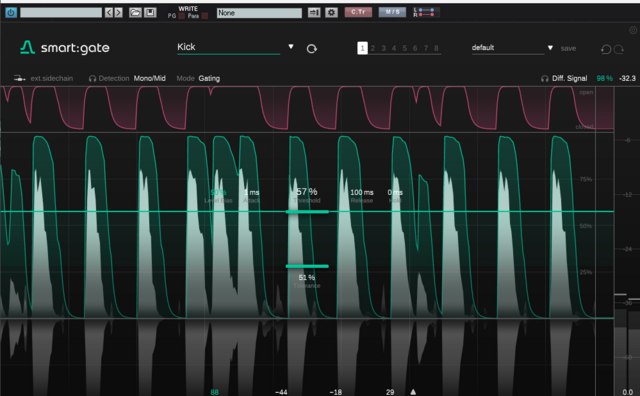Click the Tolerance handle bar
The image size is (640, 396).
pyautogui.click(x=307, y=266)
